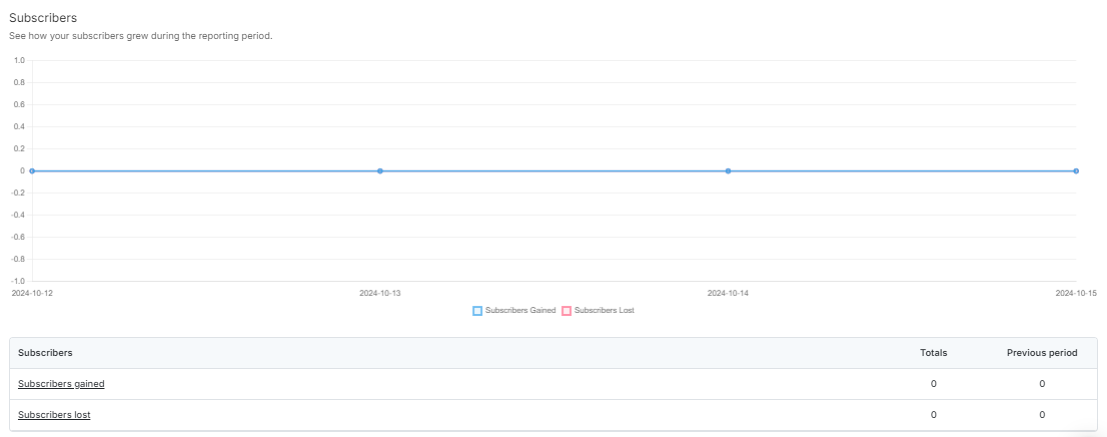The image size is (1107, 437).
Task: Open the Subscribers lost link
Action: [54, 415]
